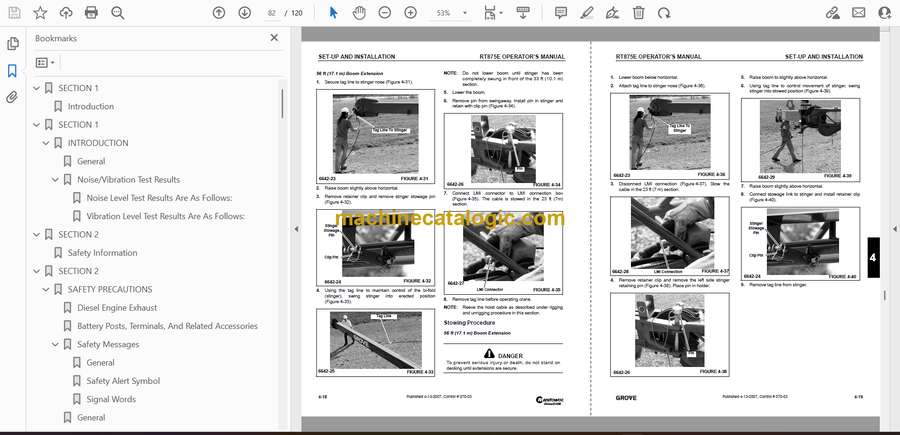
Task: Click the upload to cloud icon
Action: coord(66,13)
